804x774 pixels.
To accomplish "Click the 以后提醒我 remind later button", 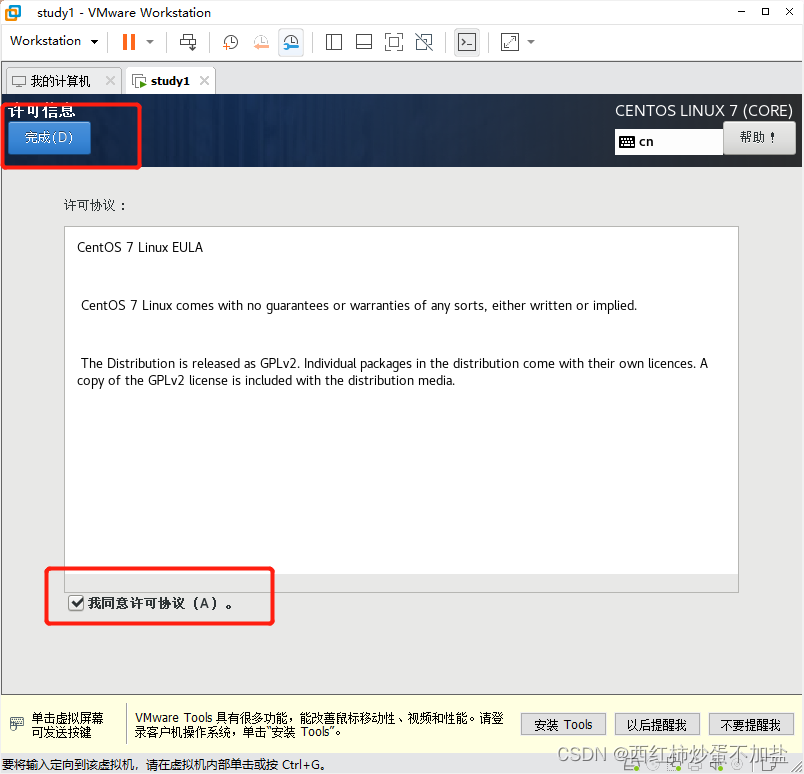I will click(657, 724).
